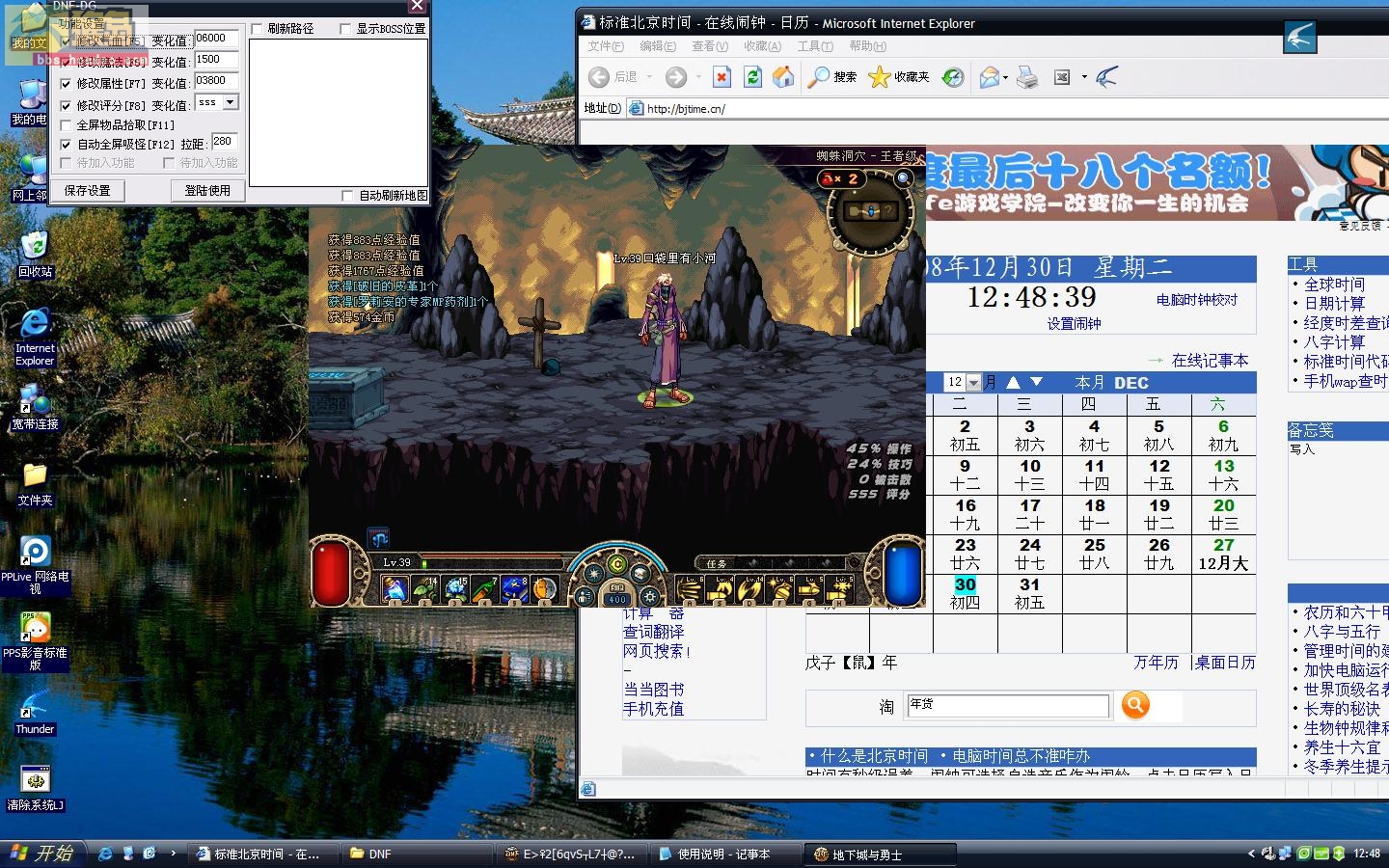Expand the Quick Launch overflow chevron
Image resolution: width=1389 pixels, height=868 pixels.
point(174,853)
